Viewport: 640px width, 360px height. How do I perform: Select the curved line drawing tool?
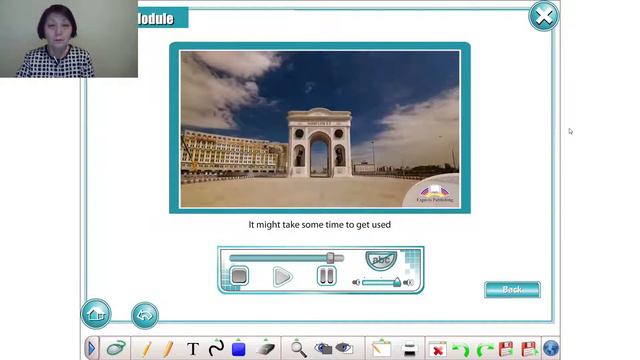(x=216, y=348)
